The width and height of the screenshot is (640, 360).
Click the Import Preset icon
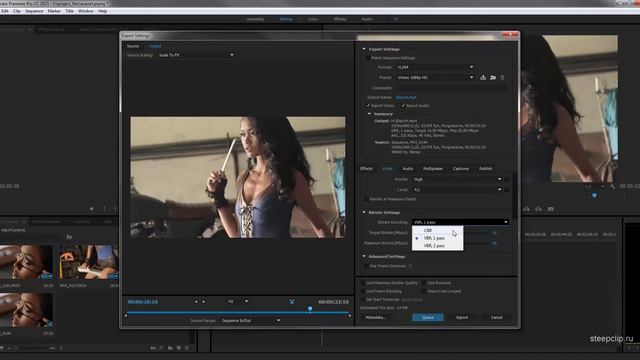point(493,78)
